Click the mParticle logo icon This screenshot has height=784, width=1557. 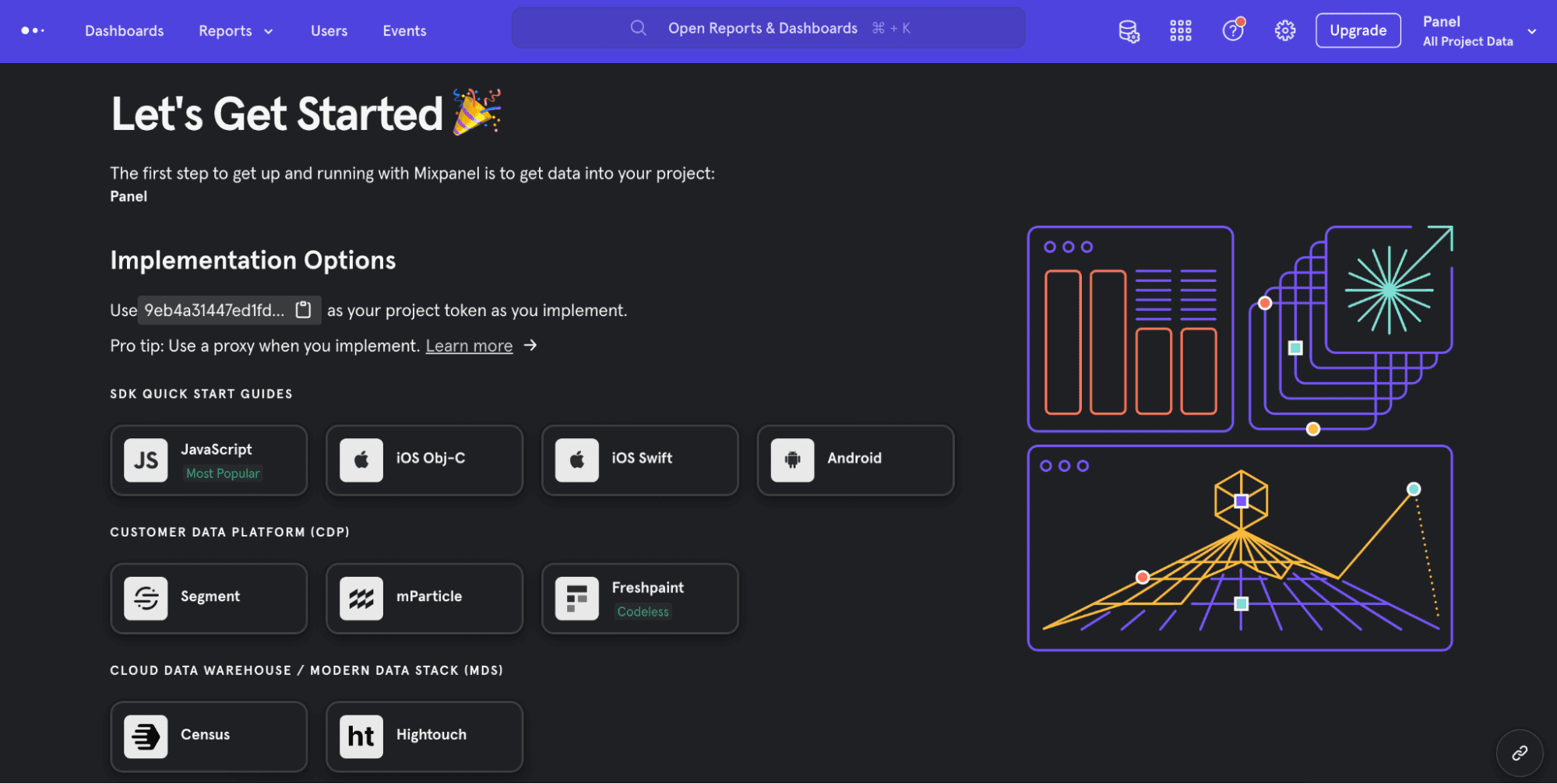coord(361,598)
